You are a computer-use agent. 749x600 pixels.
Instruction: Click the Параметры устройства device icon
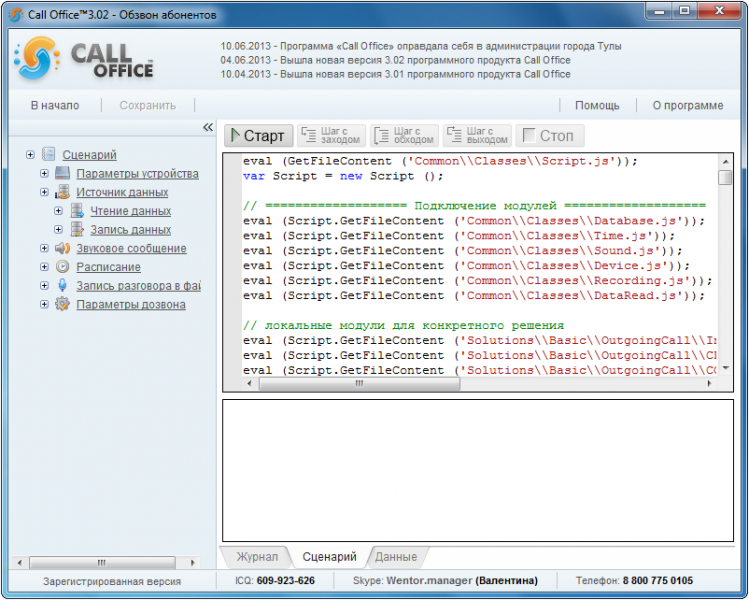(x=62, y=173)
